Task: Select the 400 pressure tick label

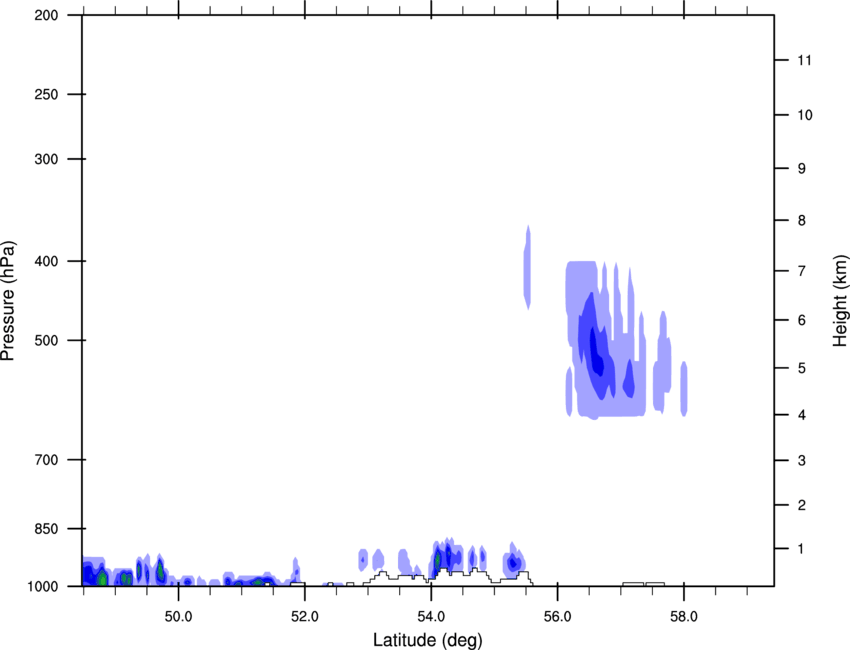Action: coord(46,261)
